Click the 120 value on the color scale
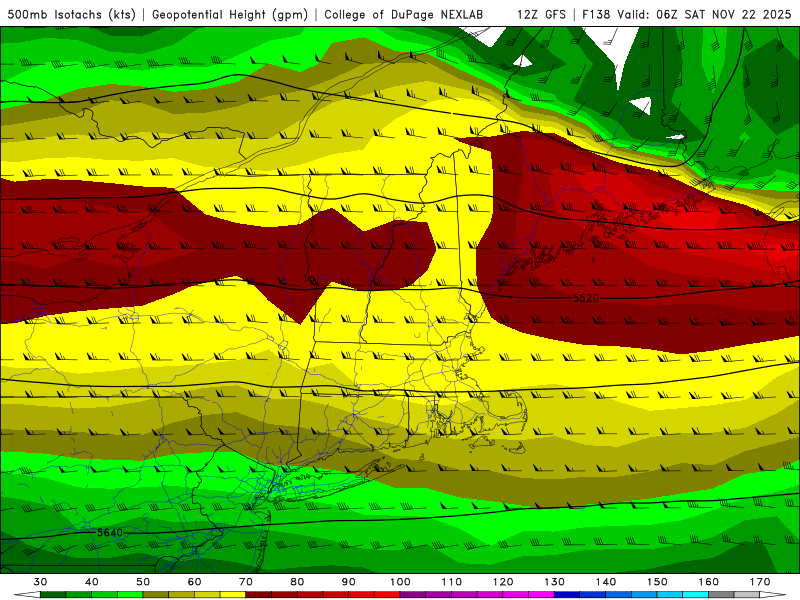Screen dimensions: 800x600 click(503, 582)
